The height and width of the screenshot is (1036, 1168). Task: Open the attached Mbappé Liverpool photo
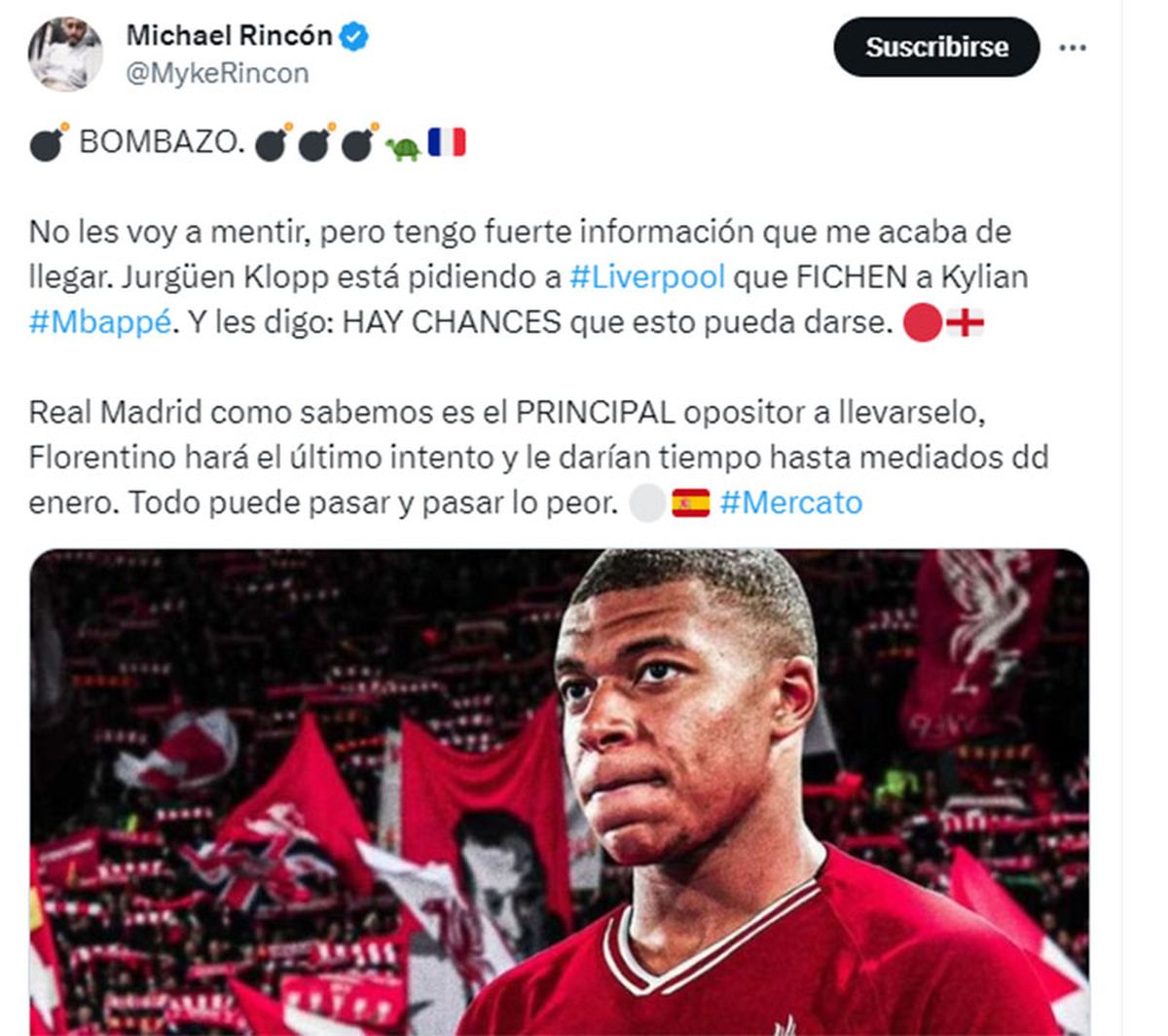[559, 793]
